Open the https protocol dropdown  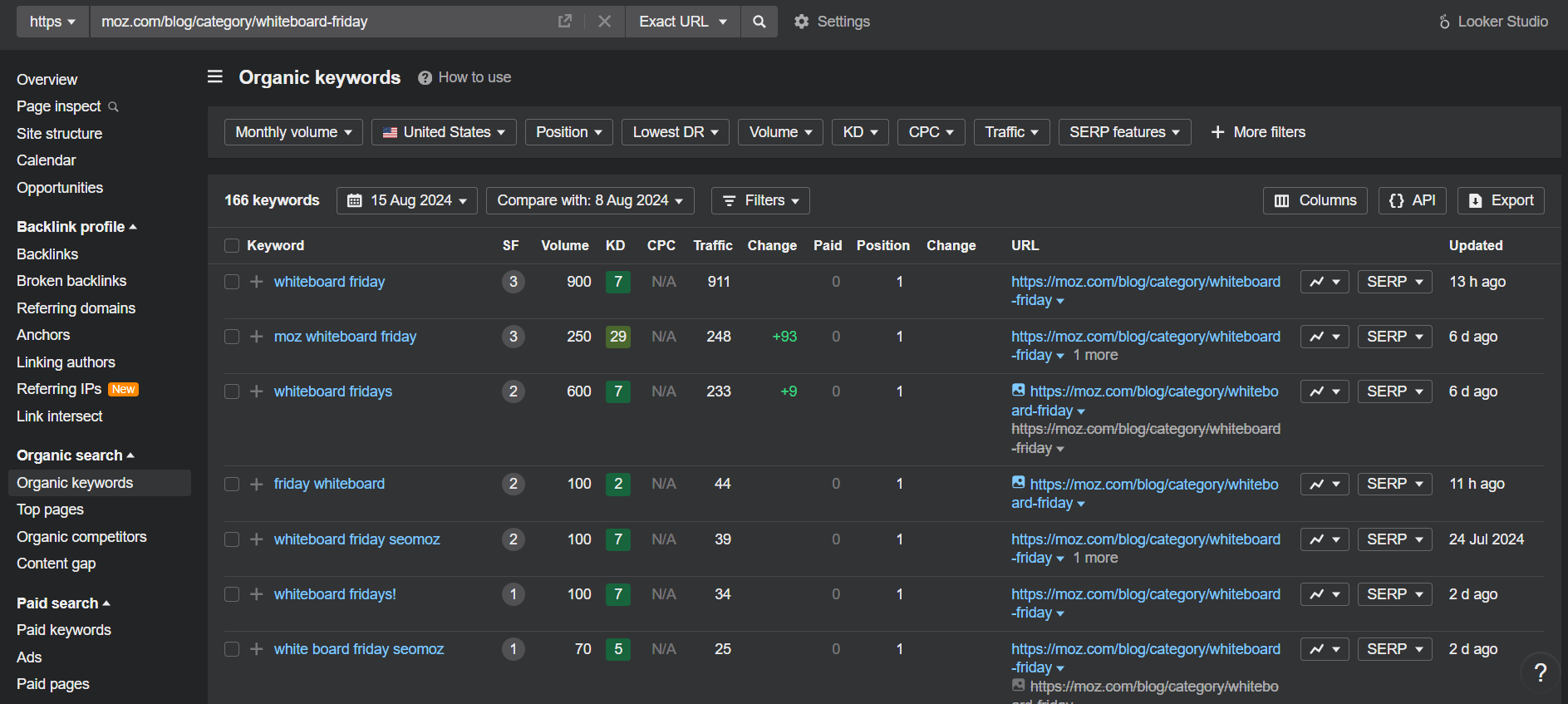52,22
